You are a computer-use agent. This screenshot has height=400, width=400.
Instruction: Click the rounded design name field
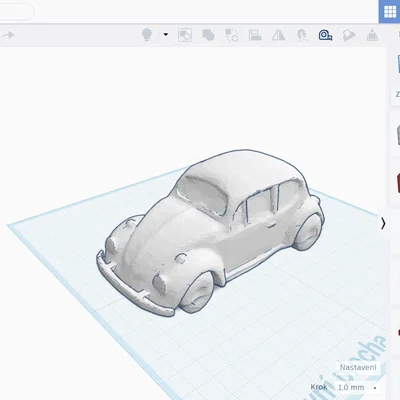point(17,12)
